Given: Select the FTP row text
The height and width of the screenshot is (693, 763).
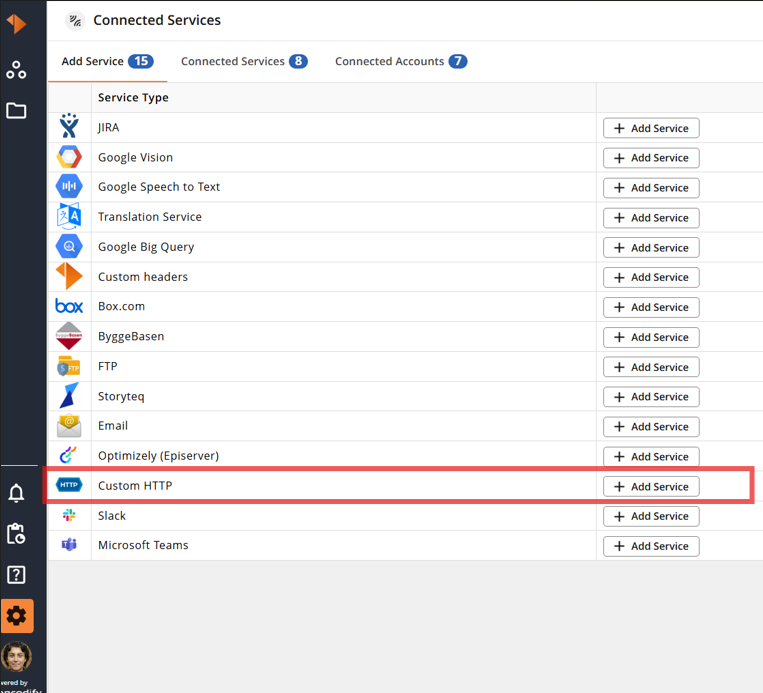Looking at the screenshot, I should coord(108,366).
